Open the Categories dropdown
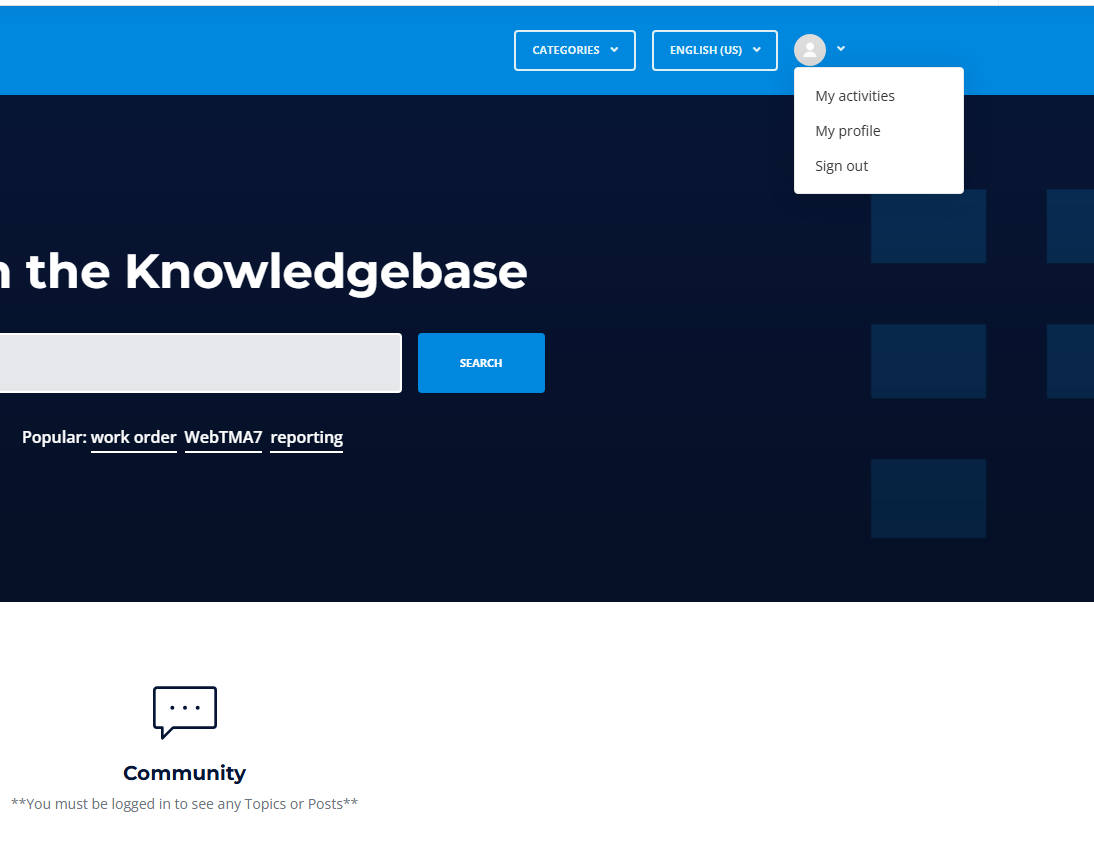The height and width of the screenshot is (846, 1094). pos(574,50)
